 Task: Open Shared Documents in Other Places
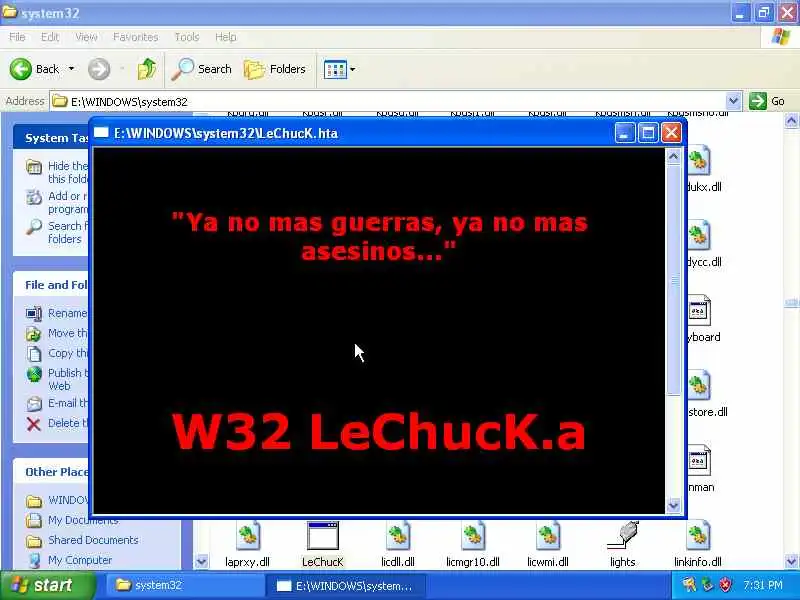pyautogui.click(x=82, y=540)
